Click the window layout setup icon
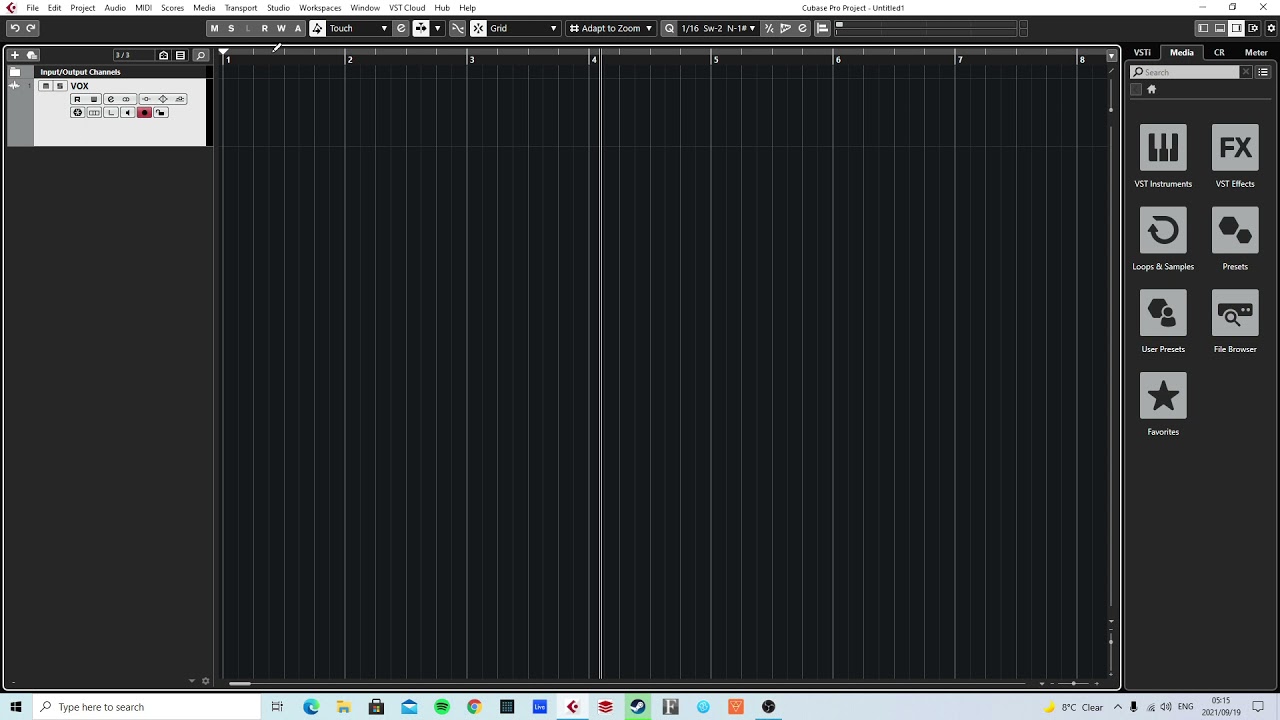This screenshot has width=1280, height=720. (x=1253, y=28)
